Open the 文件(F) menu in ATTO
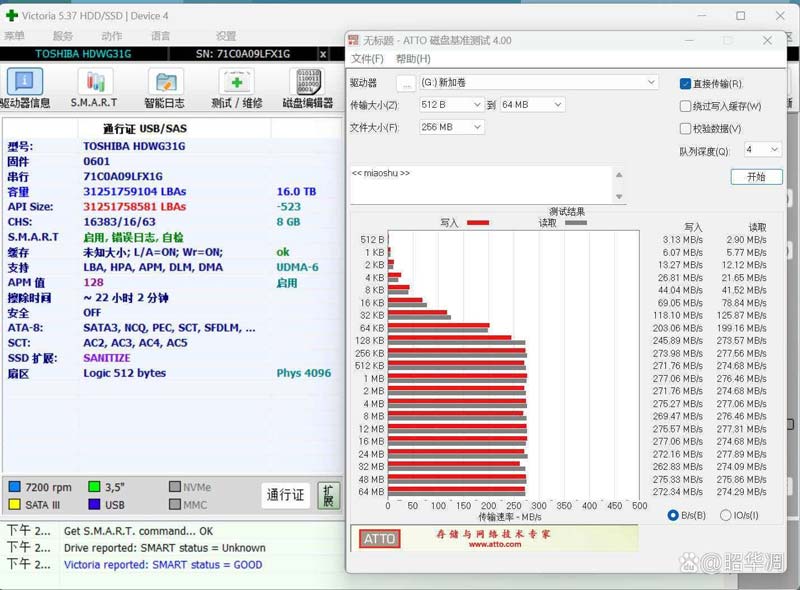Screen dimensions: 800x590 (367, 59)
